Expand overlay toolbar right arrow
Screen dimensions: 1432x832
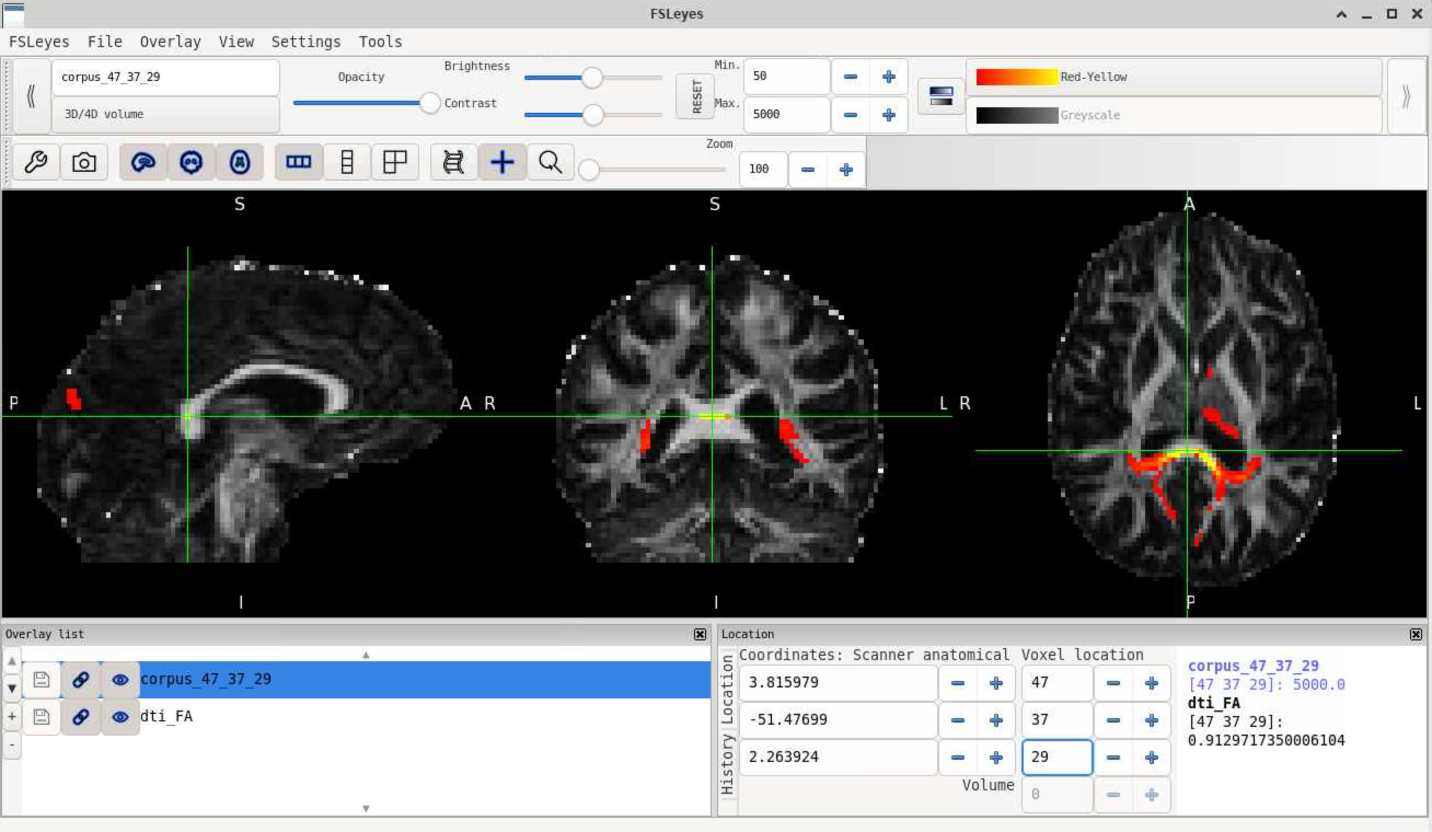click(x=1406, y=96)
